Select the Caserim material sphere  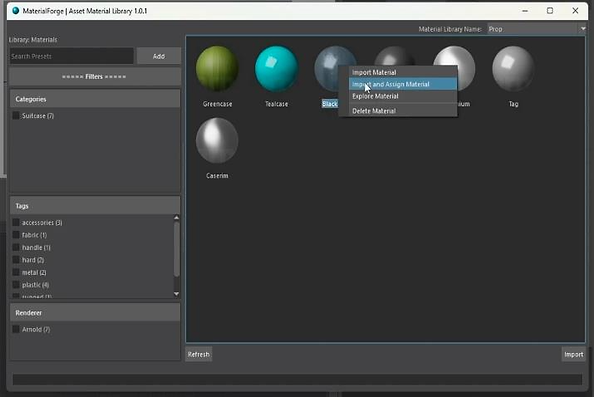(x=217, y=141)
